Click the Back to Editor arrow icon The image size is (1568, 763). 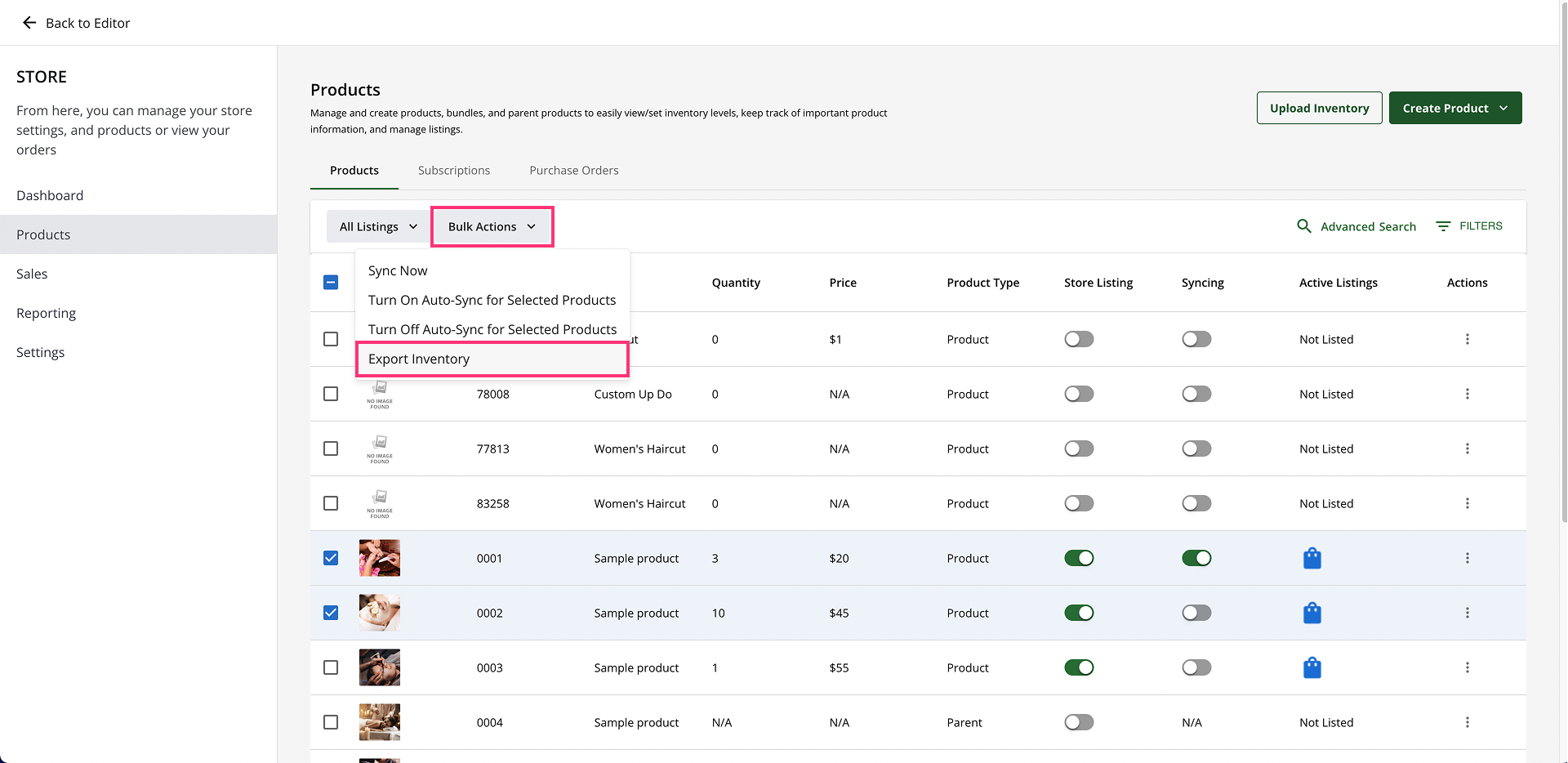[x=29, y=23]
